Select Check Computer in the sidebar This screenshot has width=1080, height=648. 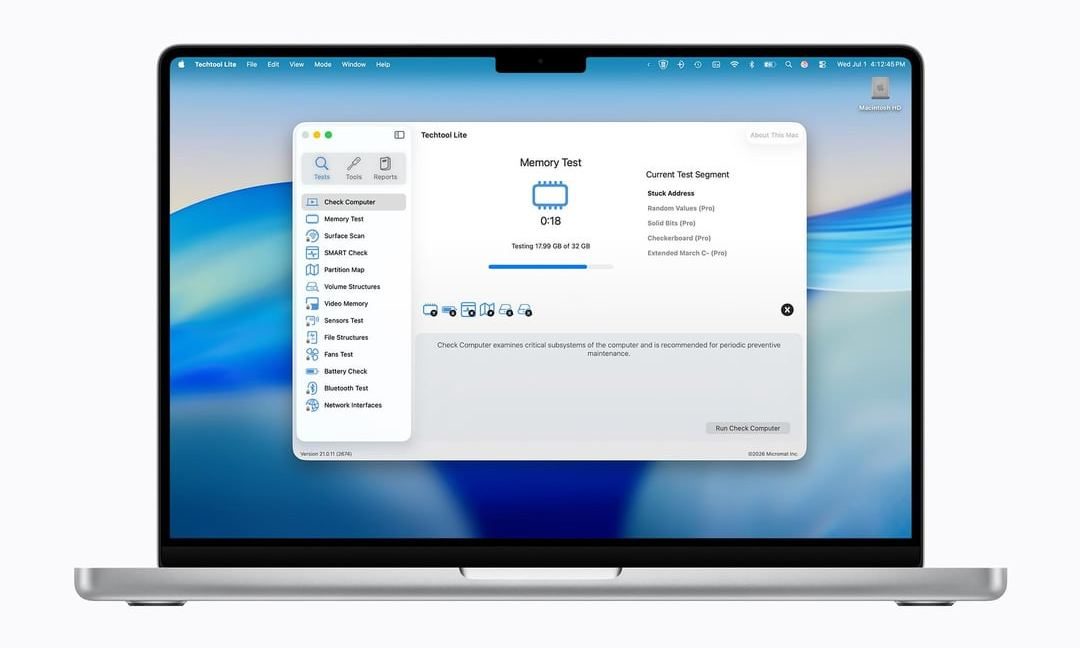(x=353, y=202)
